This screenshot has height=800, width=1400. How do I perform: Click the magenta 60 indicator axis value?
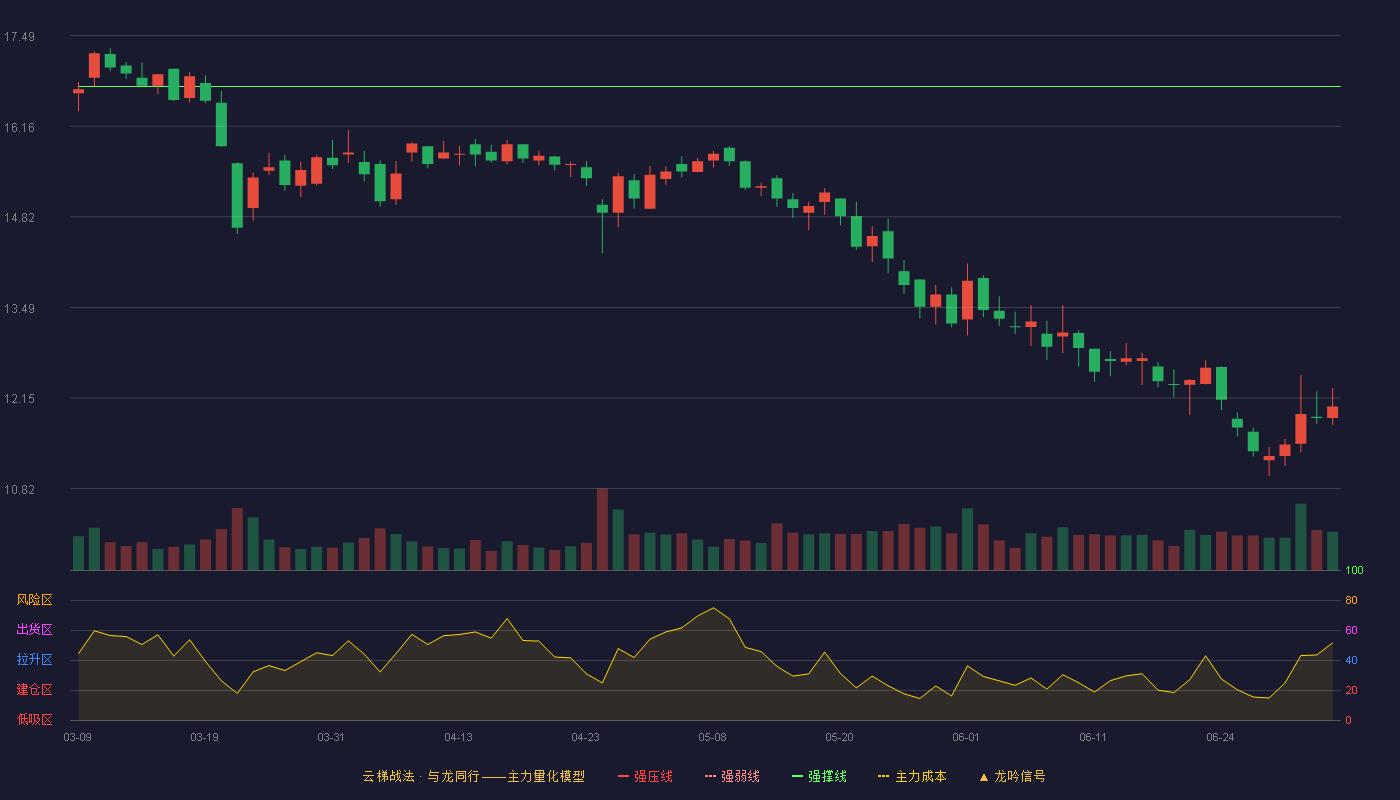(1351, 630)
